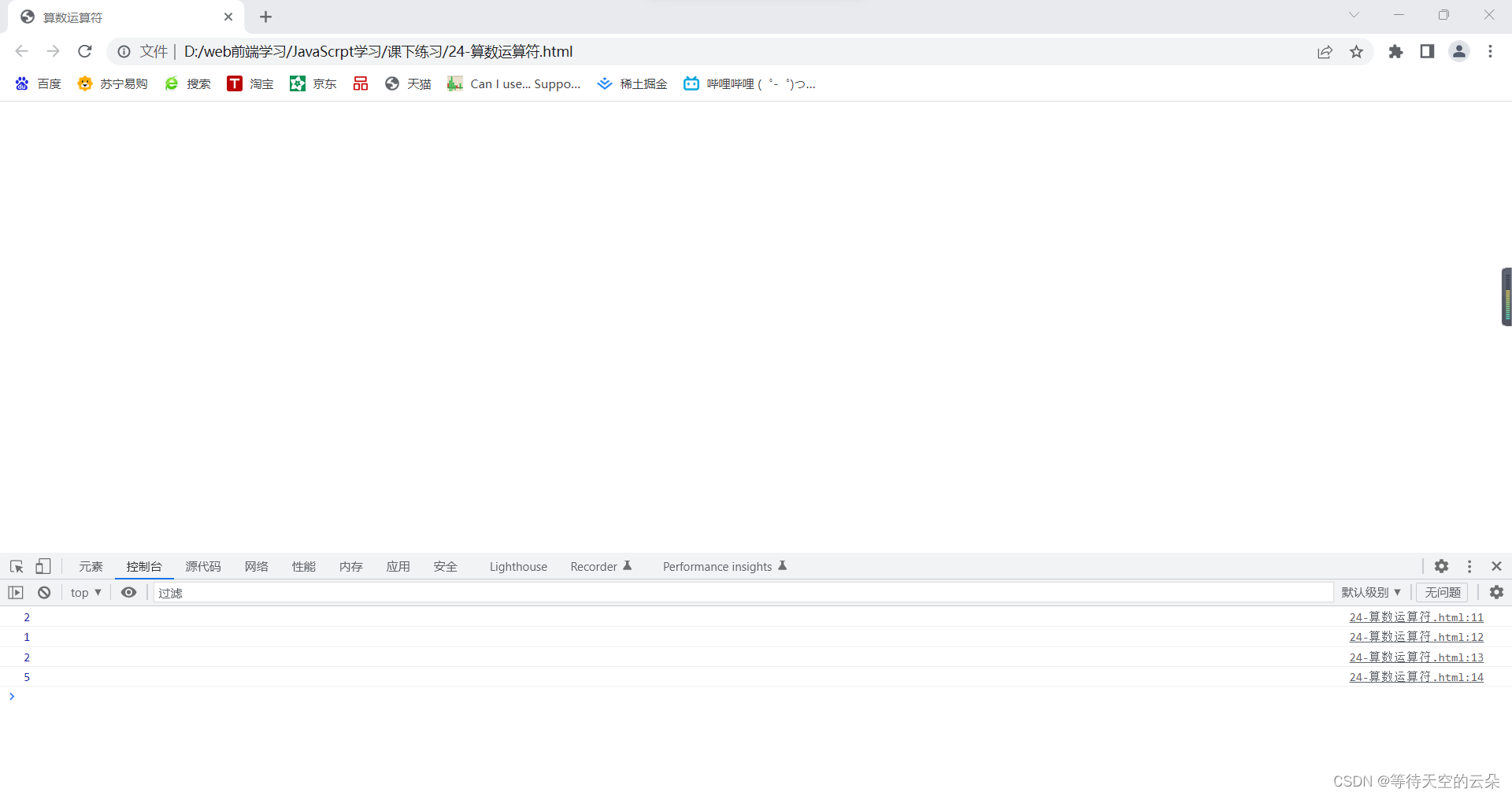The image size is (1512, 796).
Task: Open the DevTools three-dot customize menu
Action: [x=1469, y=566]
